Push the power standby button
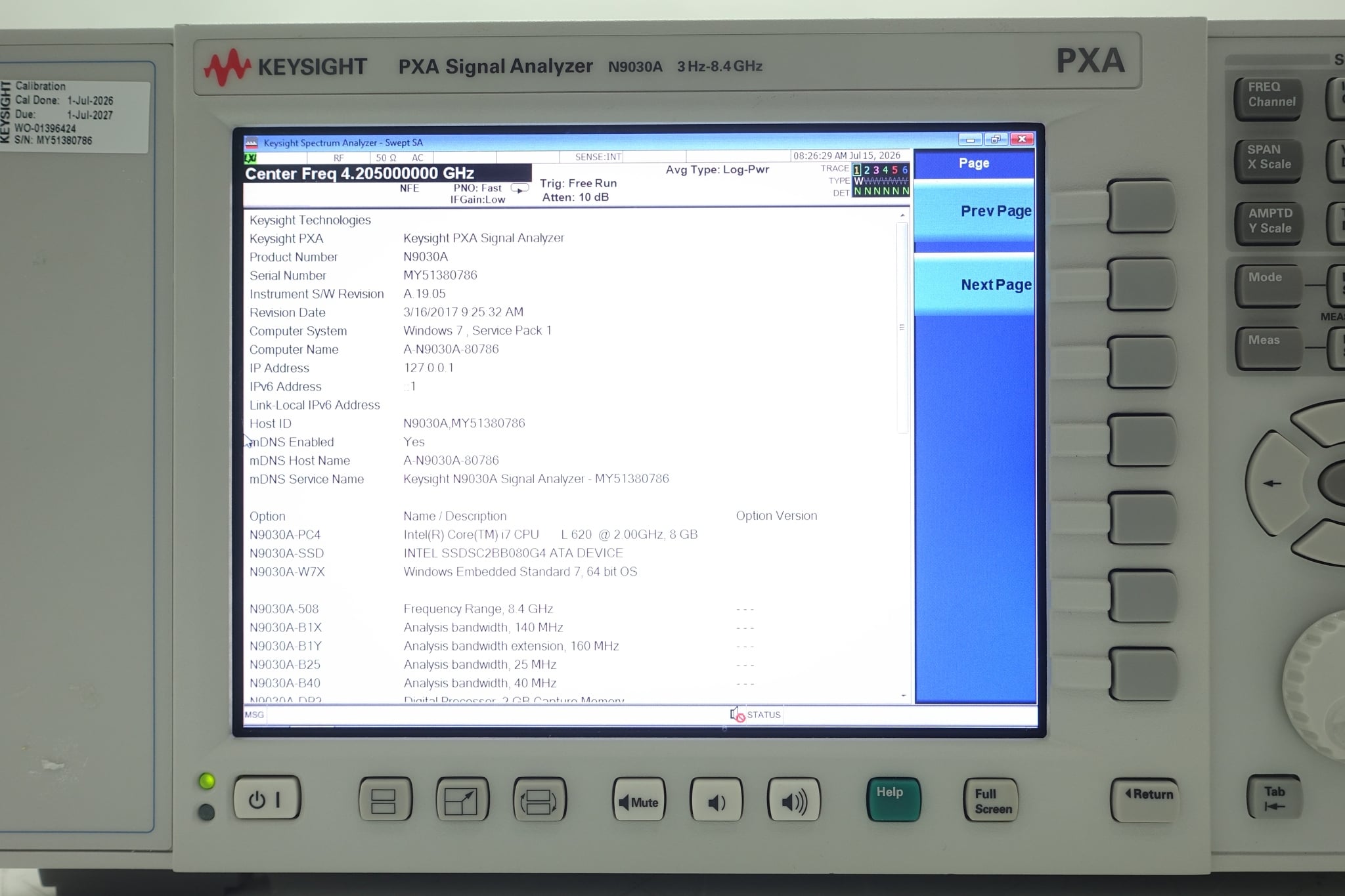This screenshot has width=1345, height=896. [x=267, y=799]
